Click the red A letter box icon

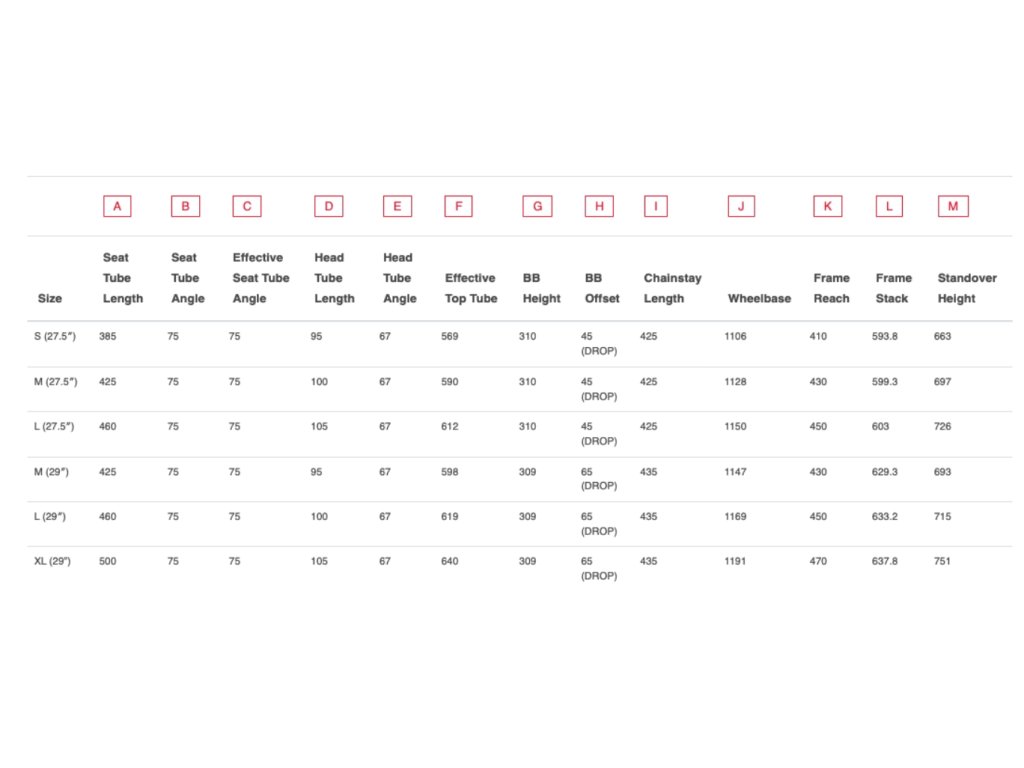tap(118, 206)
